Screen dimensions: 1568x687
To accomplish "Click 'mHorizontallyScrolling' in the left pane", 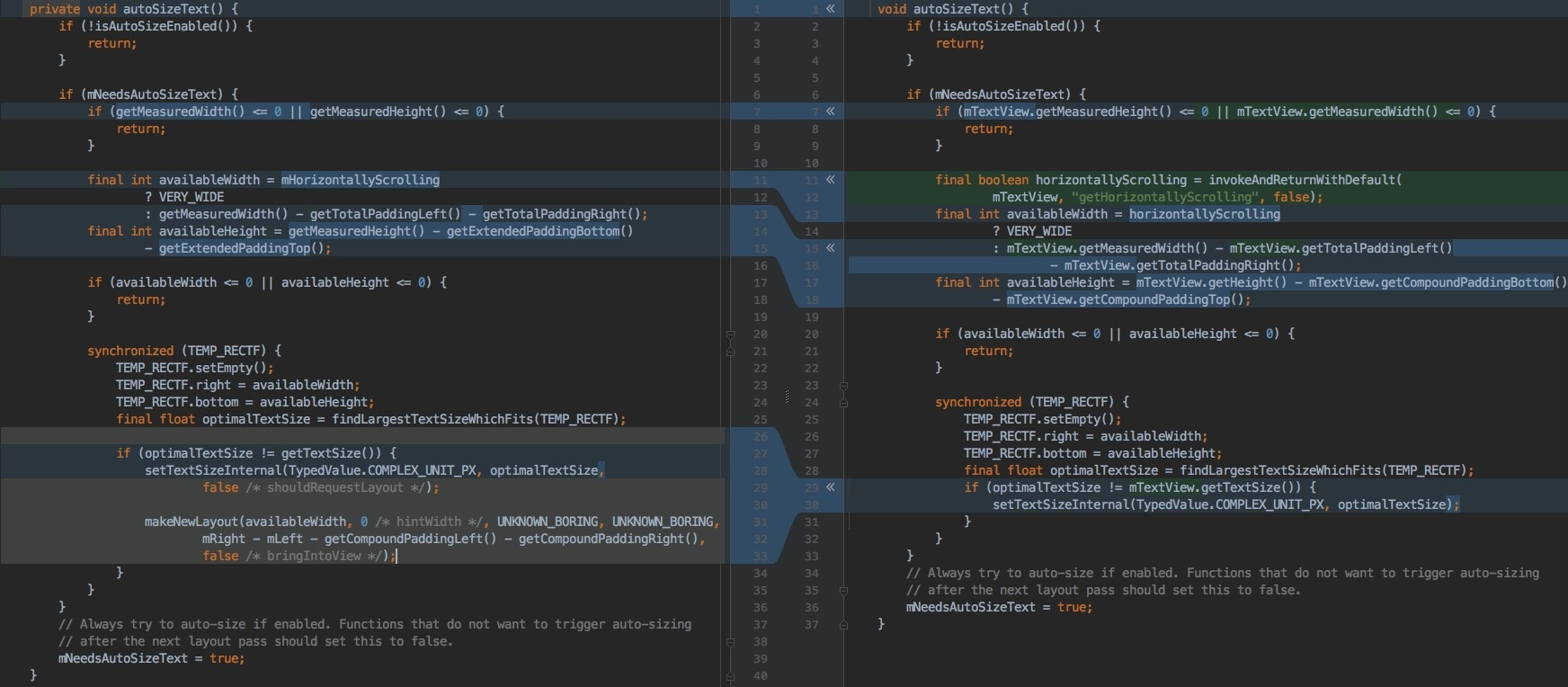I will click(361, 180).
